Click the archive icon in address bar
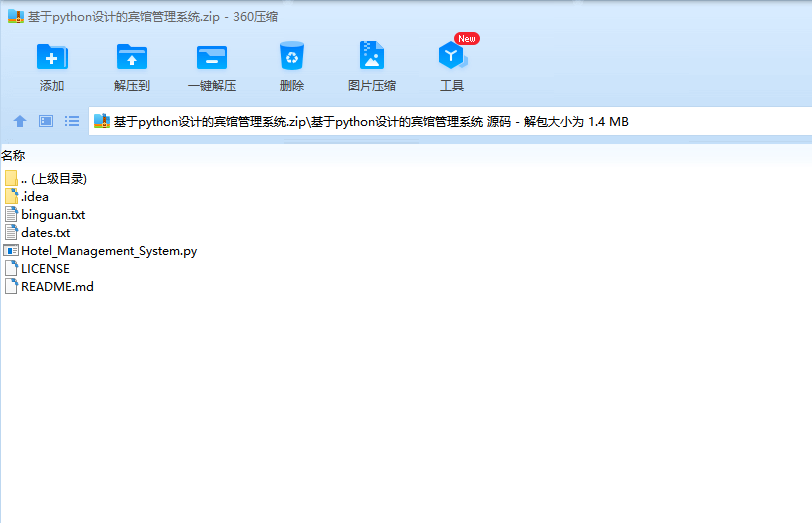Image resolution: width=812 pixels, height=523 pixels. [x=102, y=121]
